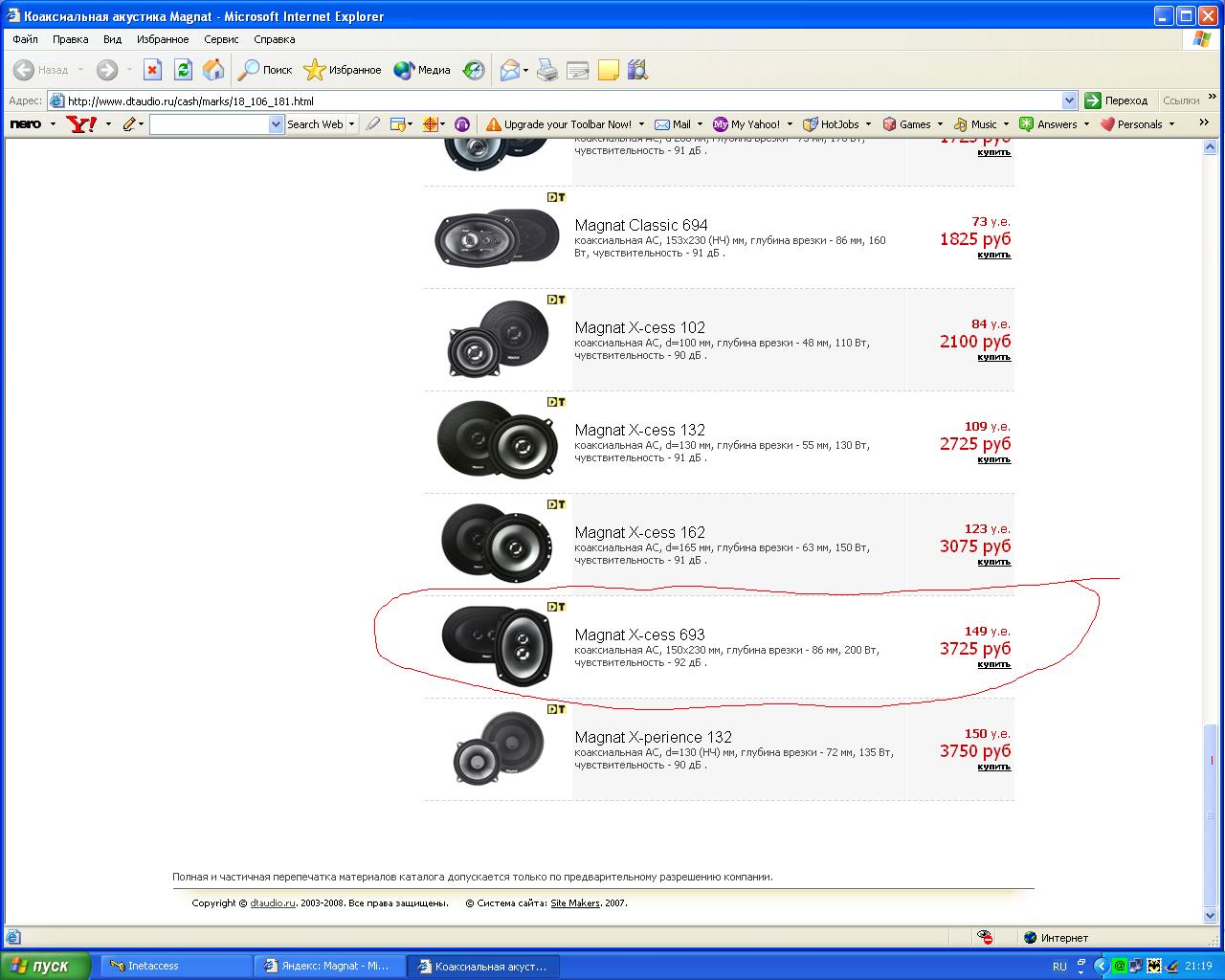Click the Forward arrow button
The height and width of the screenshot is (980, 1225).
tap(107, 70)
